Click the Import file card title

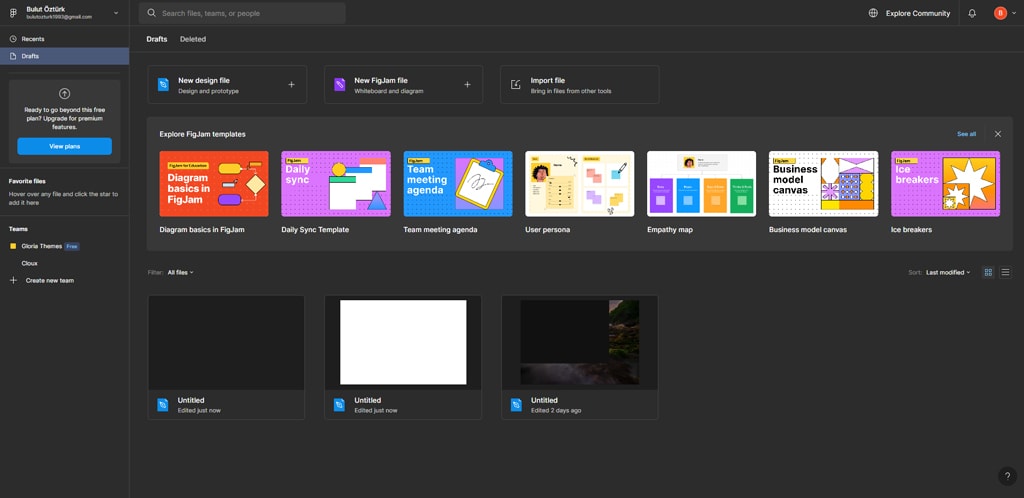tap(547, 80)
